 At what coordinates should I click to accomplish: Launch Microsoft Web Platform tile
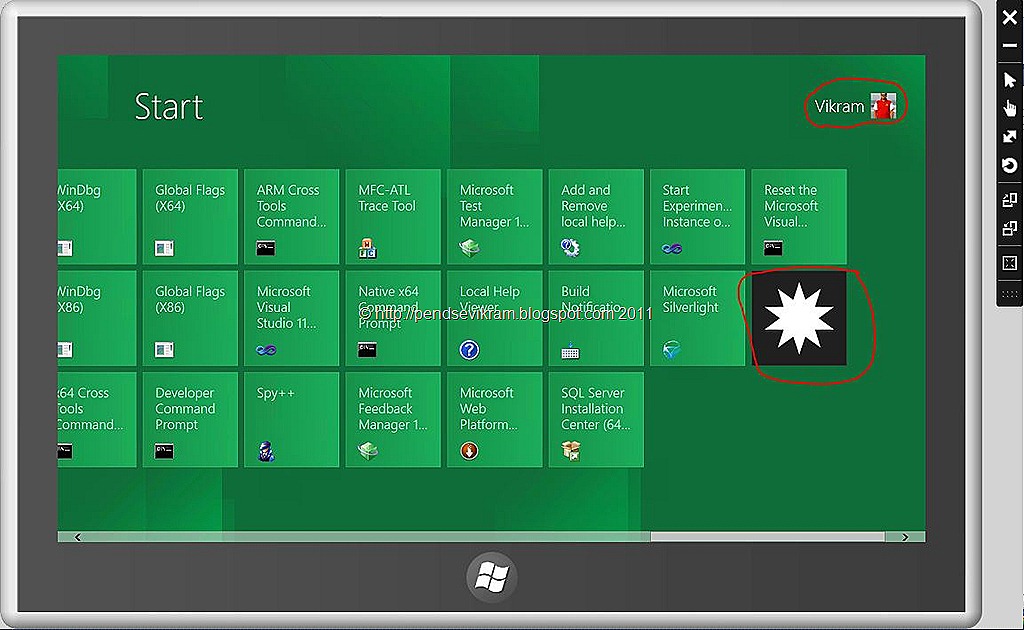point(494,420)
